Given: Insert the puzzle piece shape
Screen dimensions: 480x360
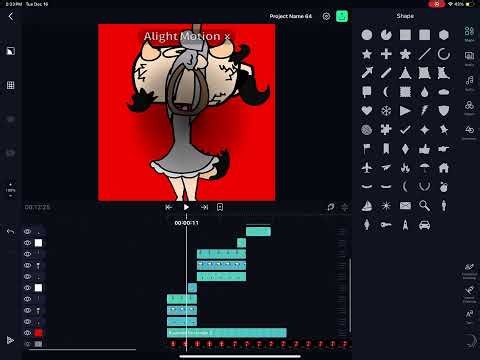Looking at the screenshot, I should tap(386, 130).
